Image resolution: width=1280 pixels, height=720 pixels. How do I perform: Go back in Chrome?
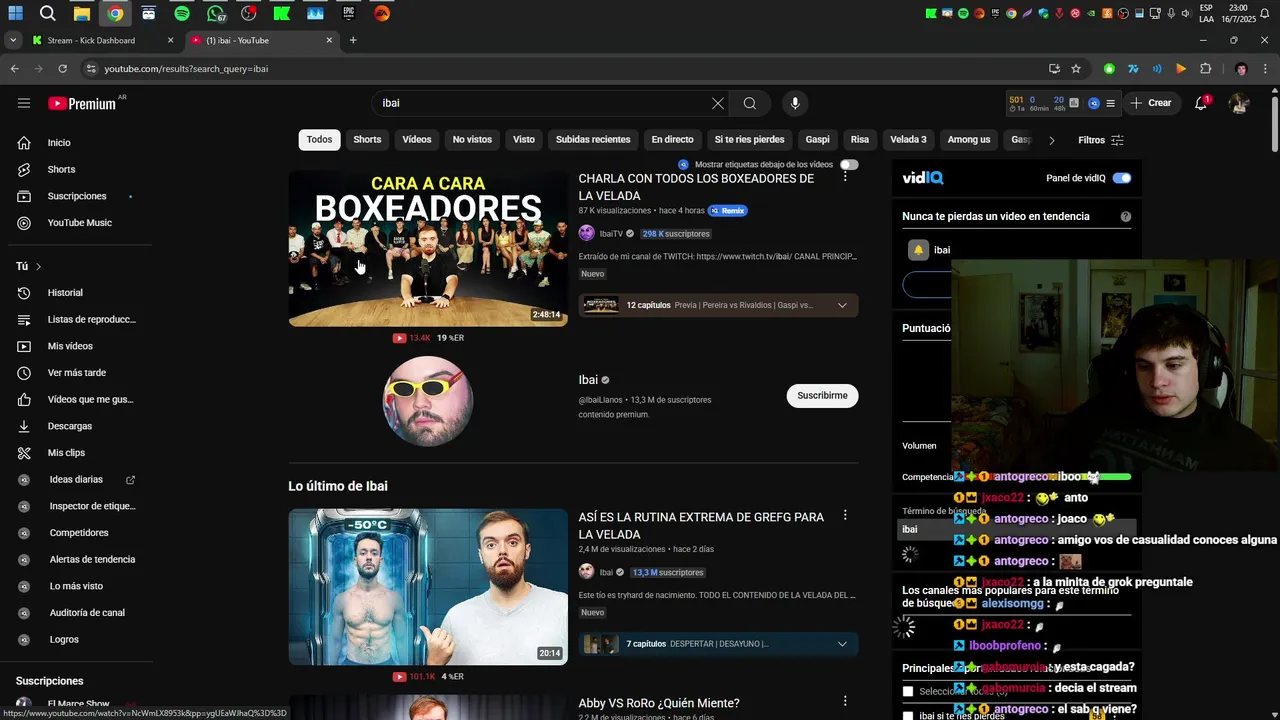click(x=14, y=69)
